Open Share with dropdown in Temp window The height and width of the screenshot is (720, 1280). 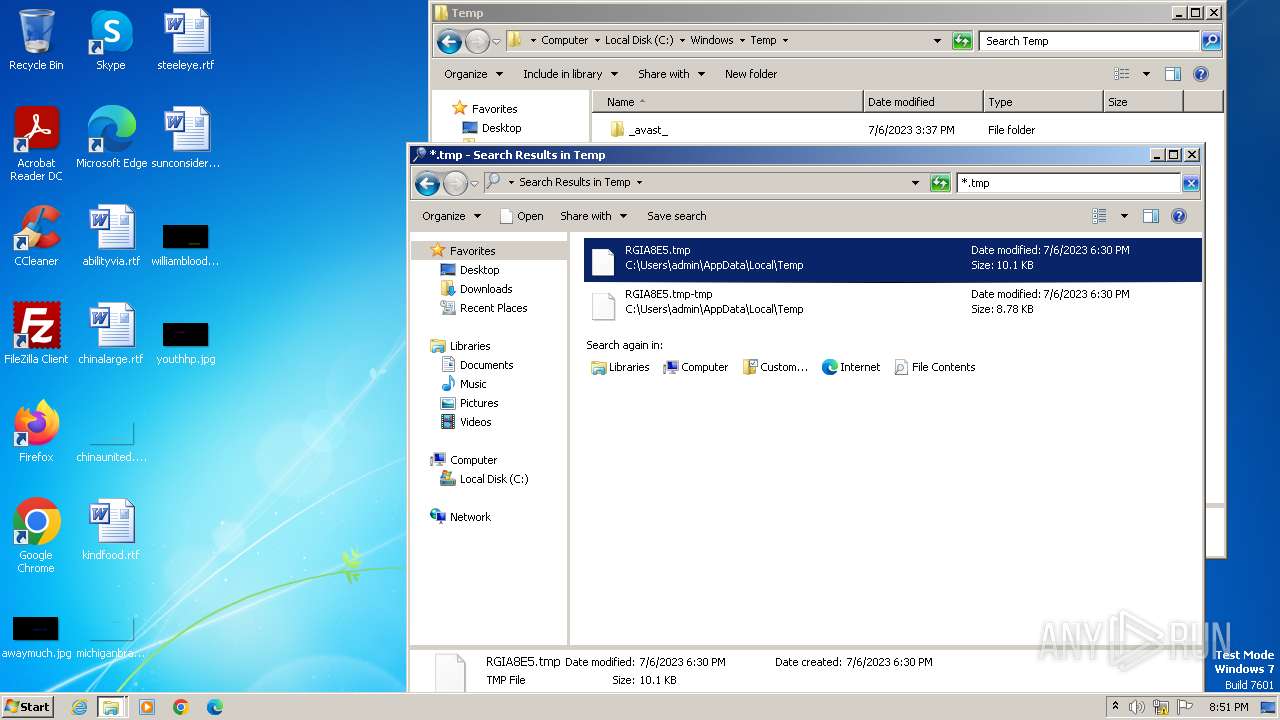click(x=671, y=74)
